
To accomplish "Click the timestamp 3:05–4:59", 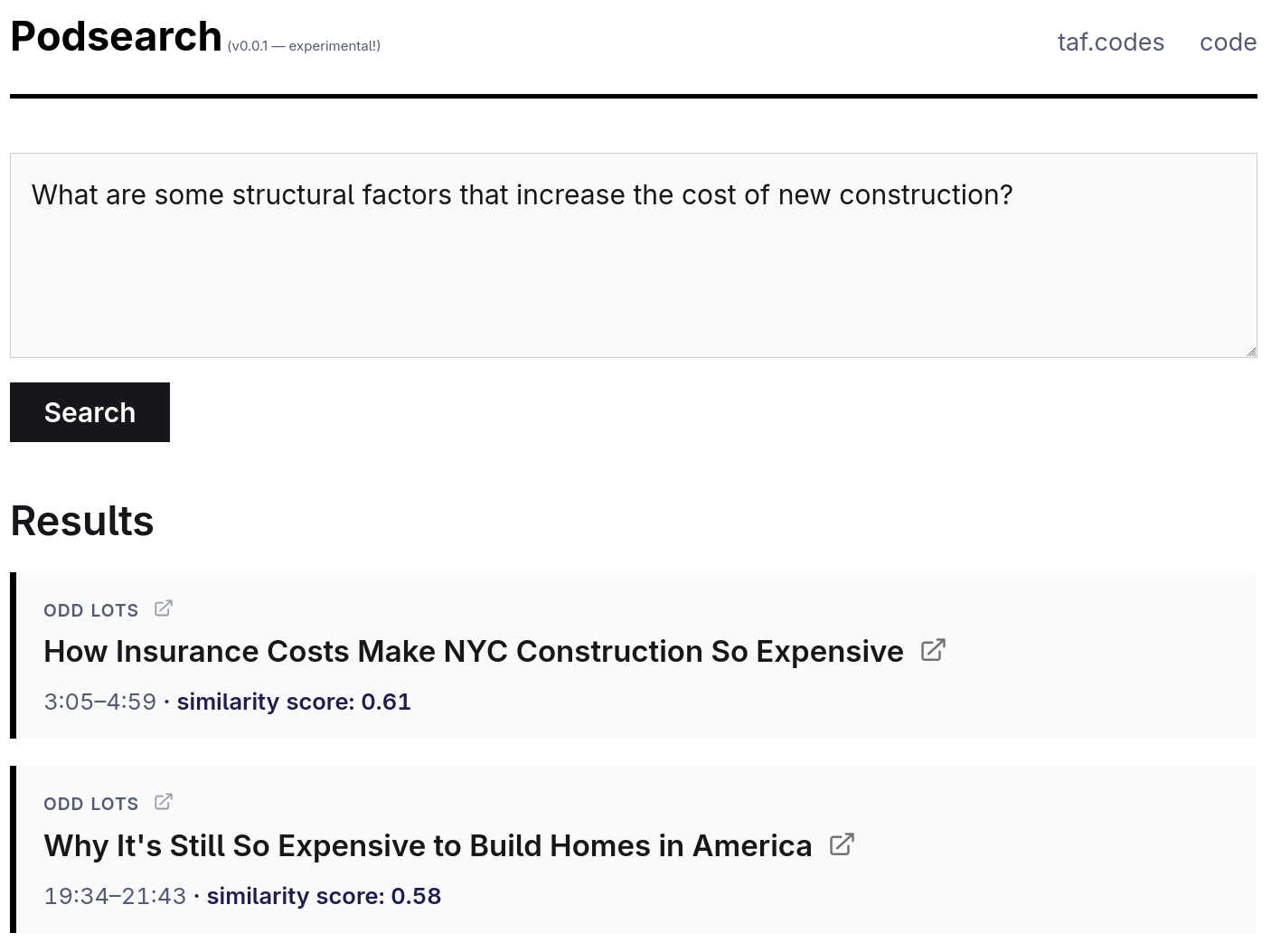I will (x=99, y=702).
